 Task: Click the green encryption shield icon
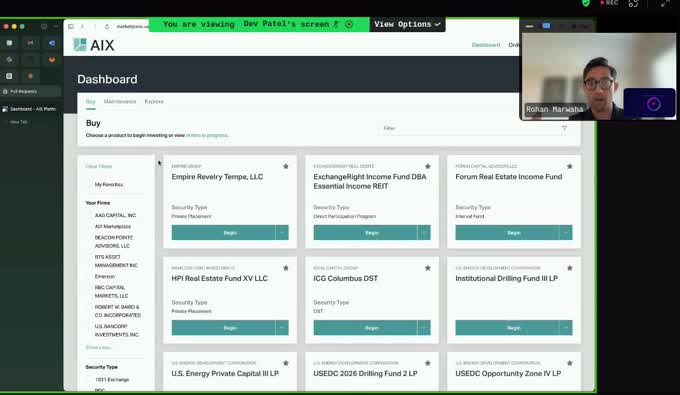point(586,3)
